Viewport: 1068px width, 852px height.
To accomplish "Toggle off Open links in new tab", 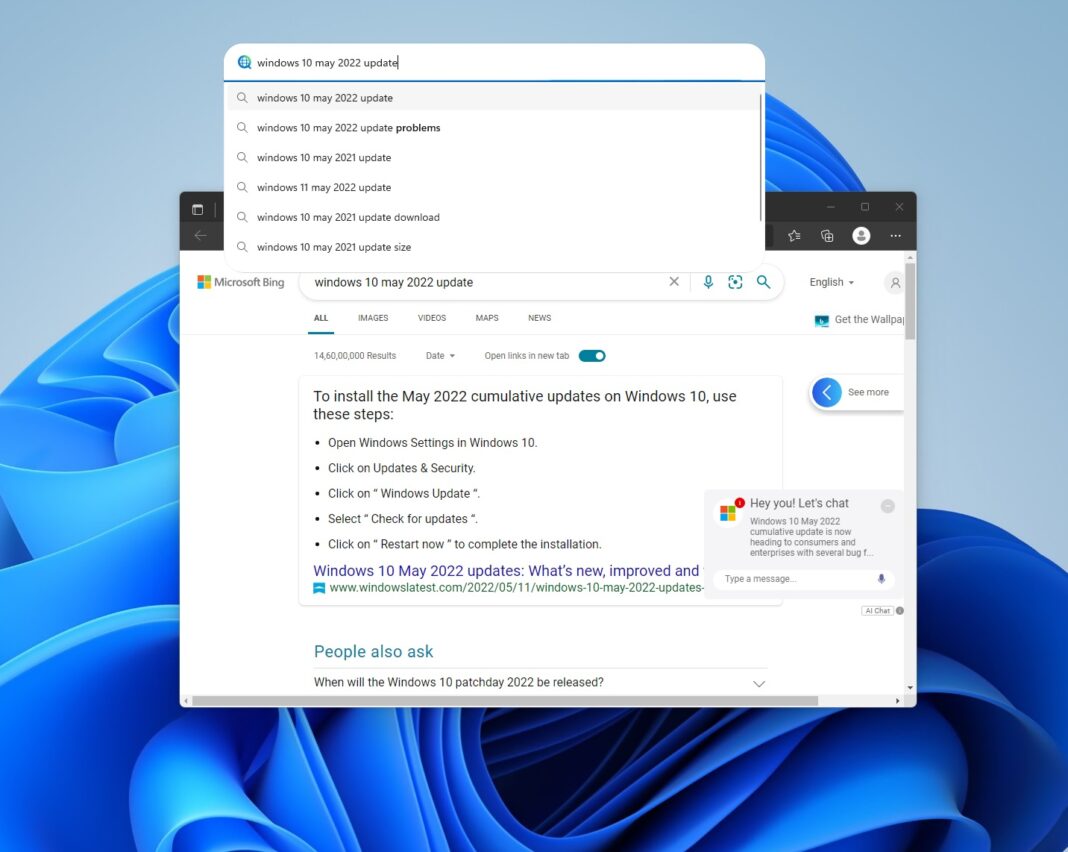I will click(x=592, y=355).
